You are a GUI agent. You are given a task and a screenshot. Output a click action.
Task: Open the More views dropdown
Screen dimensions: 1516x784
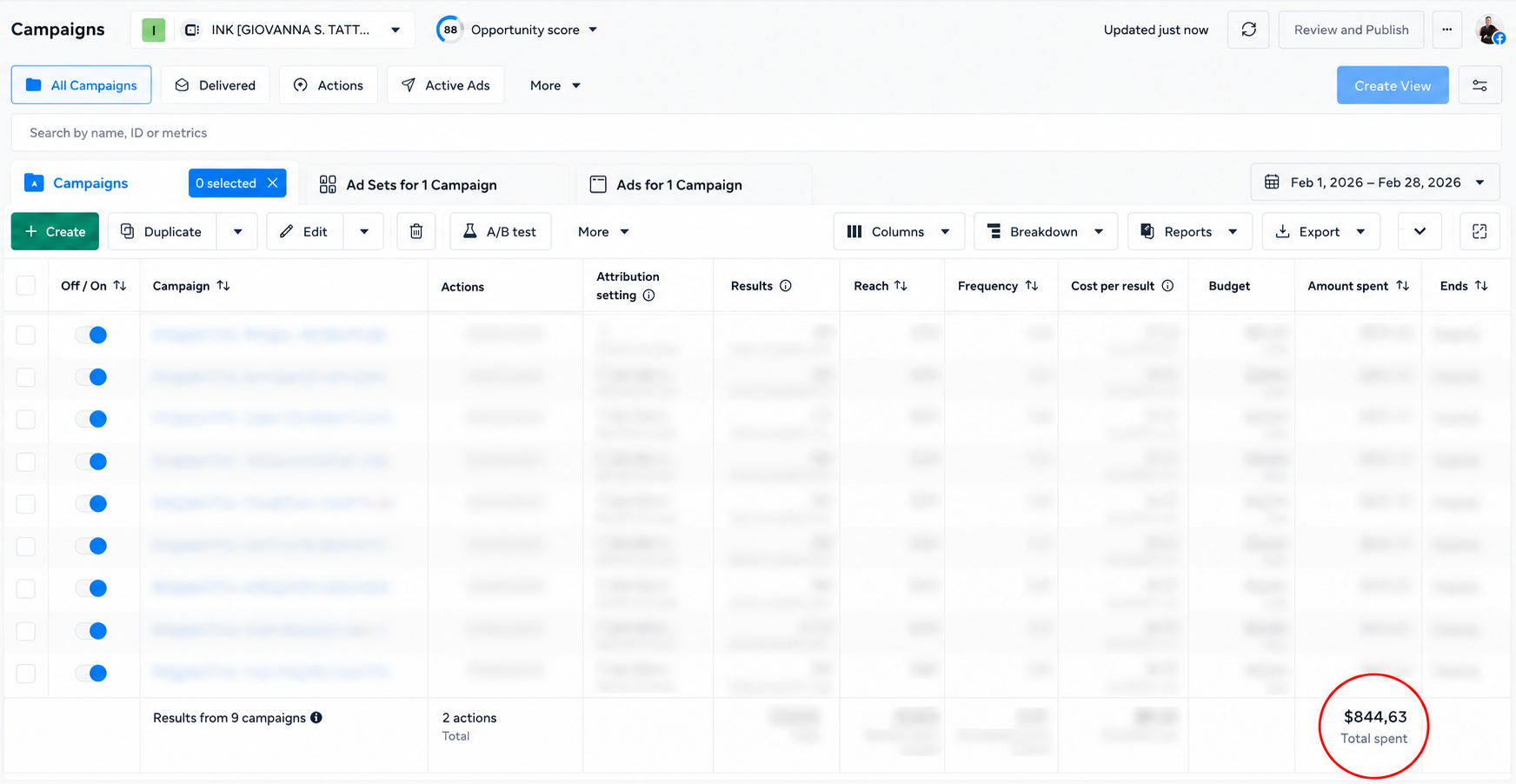pos(555,85)
